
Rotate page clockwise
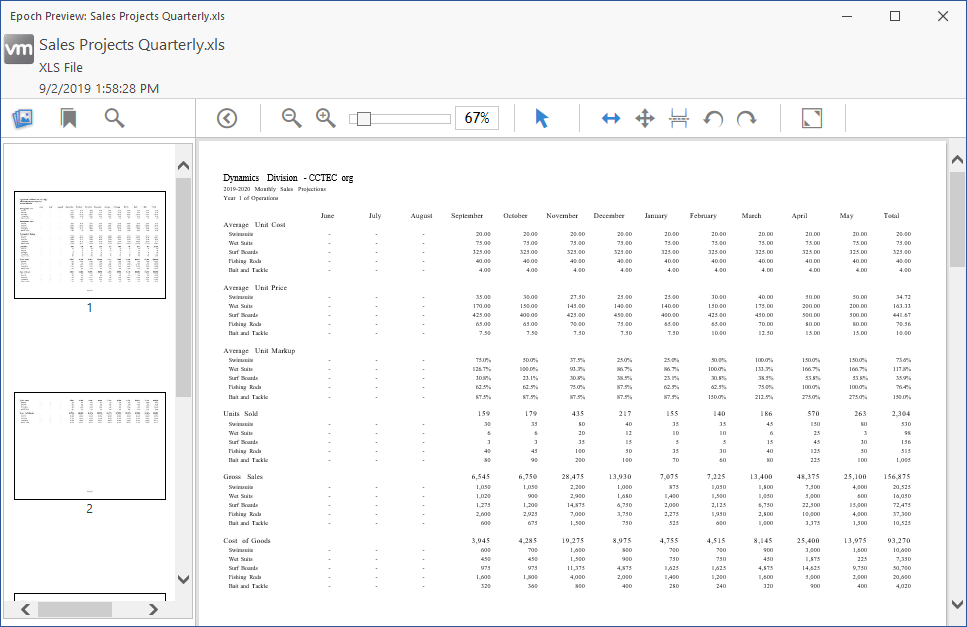pyautogui.click(x=747, y=118)
